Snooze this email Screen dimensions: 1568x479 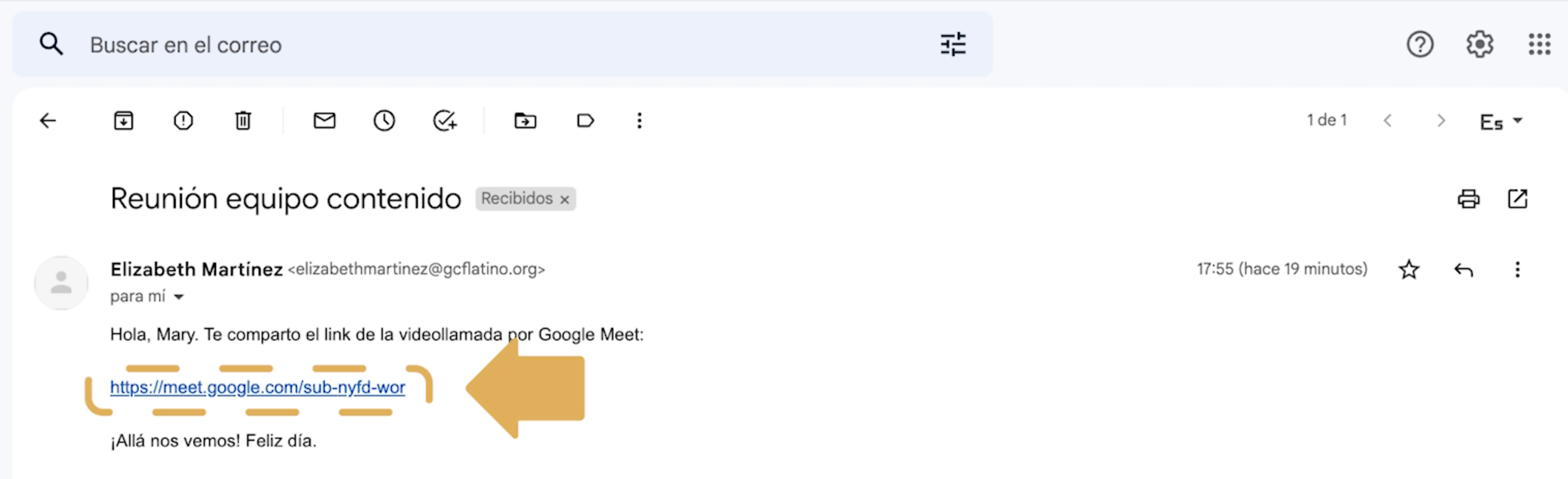tap(384, 120)
